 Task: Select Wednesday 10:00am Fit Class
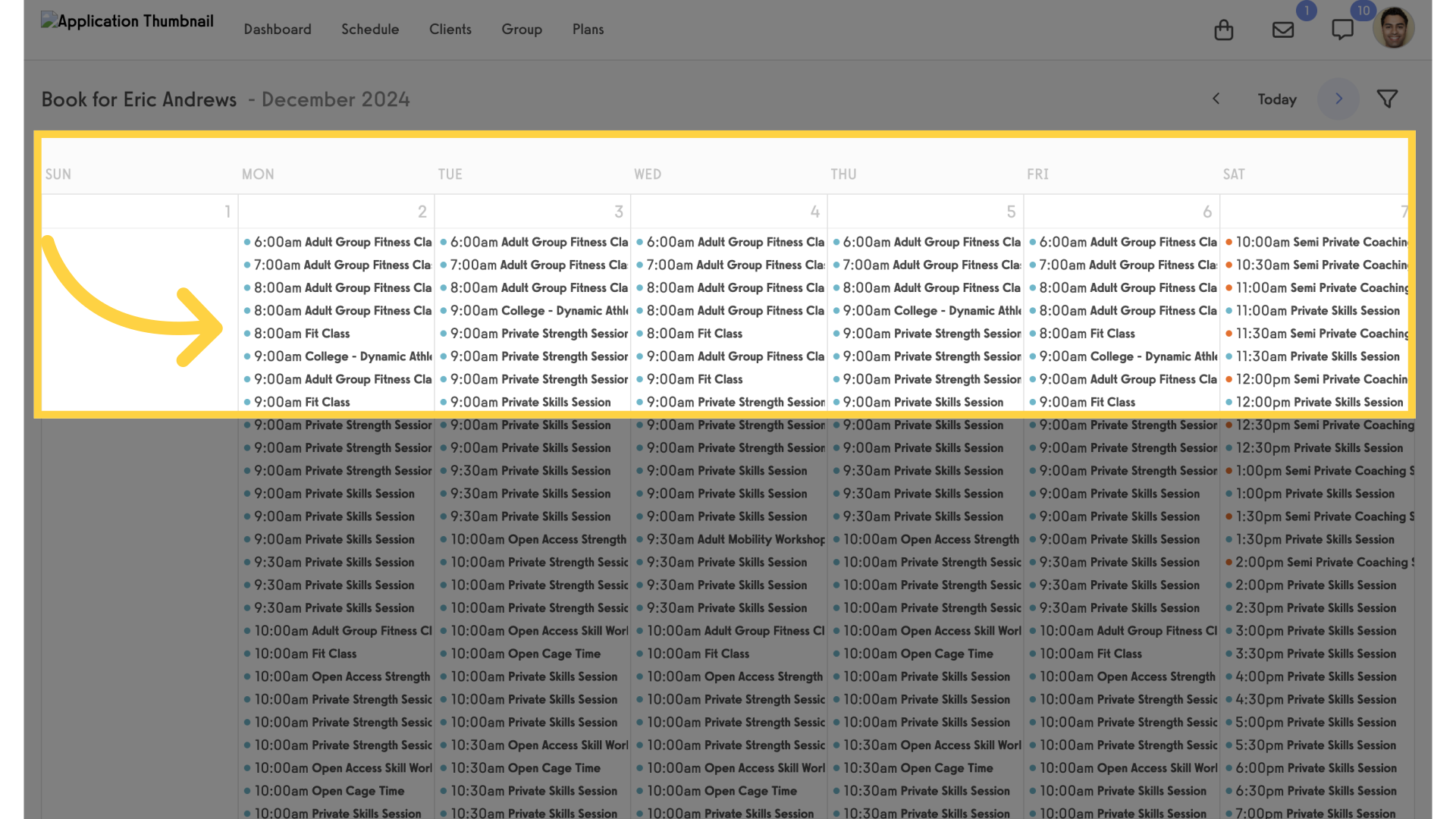693,654
